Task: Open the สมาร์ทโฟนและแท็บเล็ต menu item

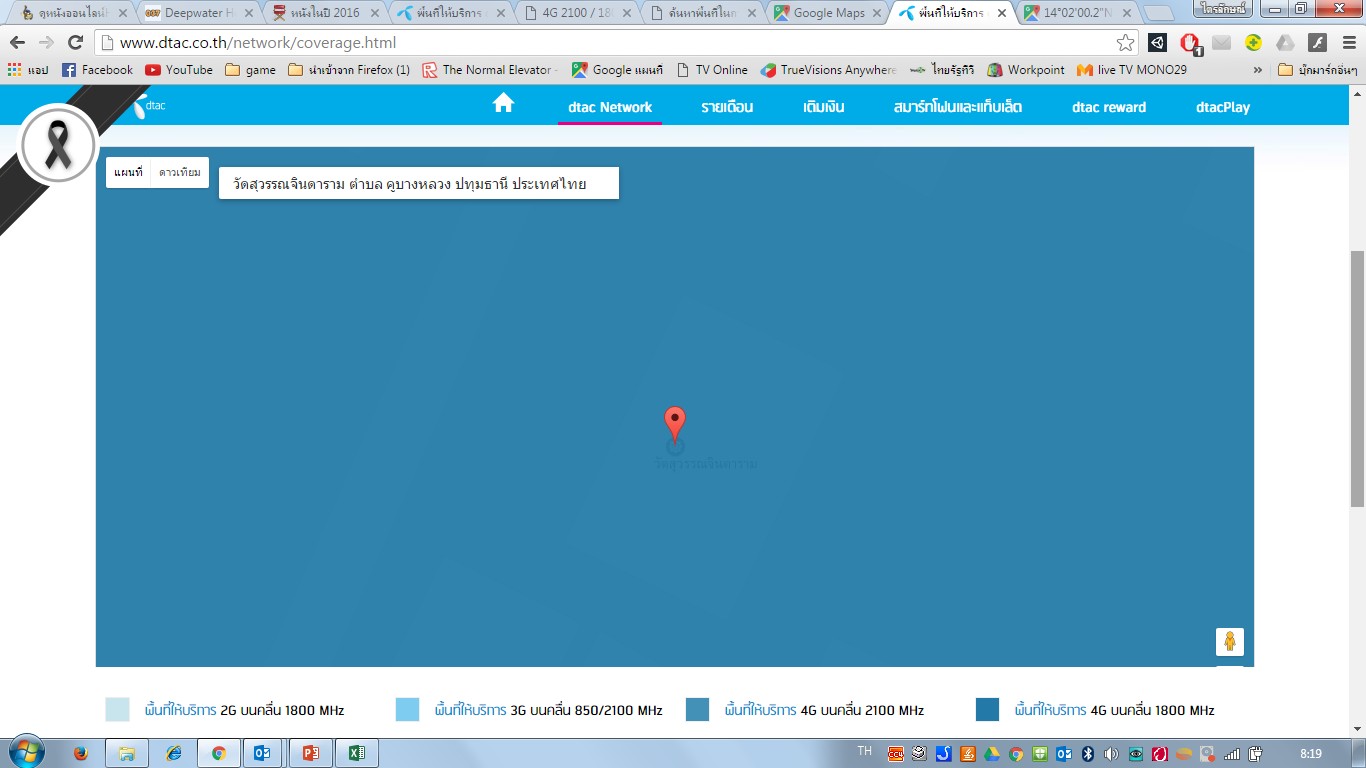Action: [958, 107]
